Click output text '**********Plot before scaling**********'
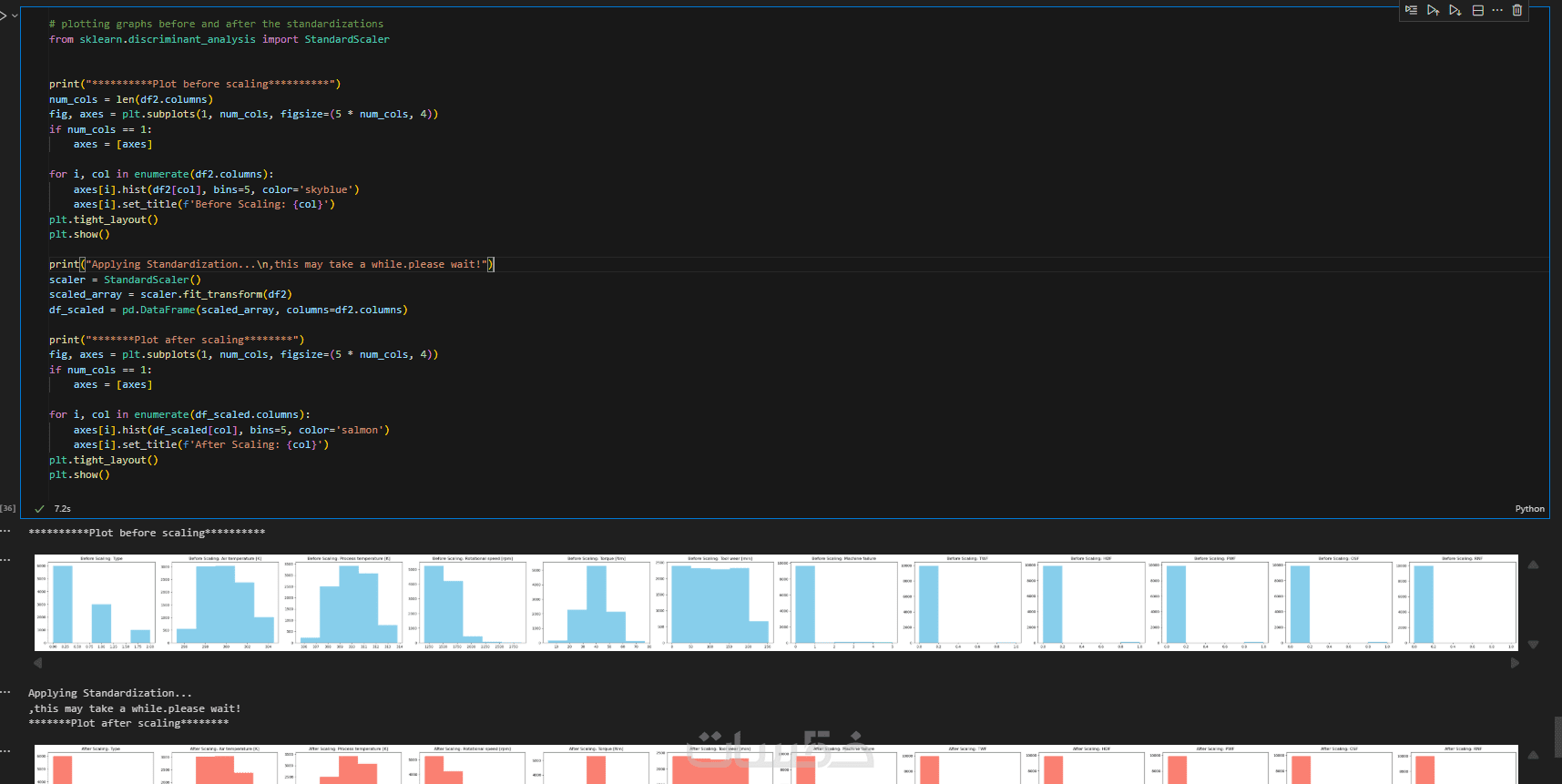Viewport: 1562px width, 784px height. [147, 533]
